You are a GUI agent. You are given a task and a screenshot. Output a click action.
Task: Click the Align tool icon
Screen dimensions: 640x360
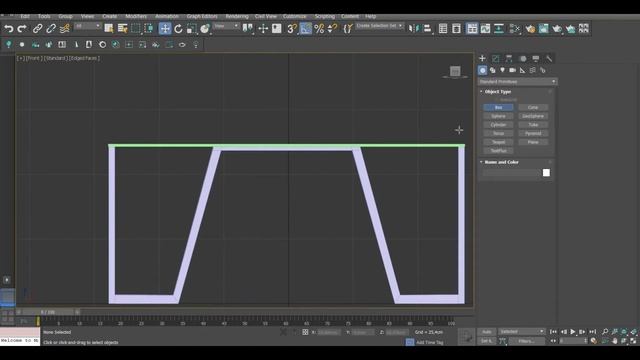coord(427,29)
